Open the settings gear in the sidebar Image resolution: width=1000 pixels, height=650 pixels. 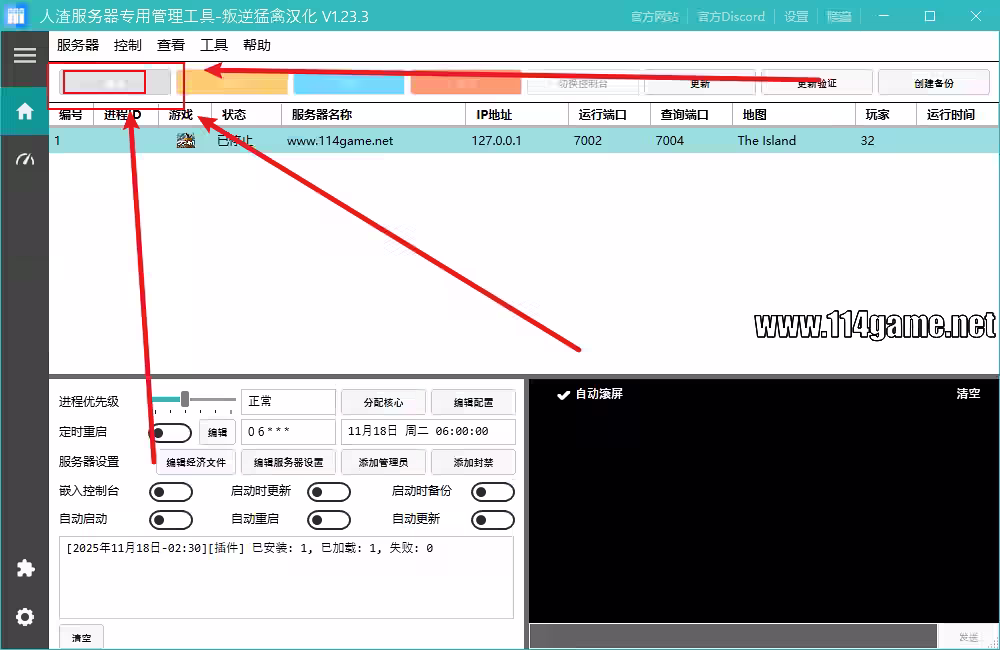24,617
